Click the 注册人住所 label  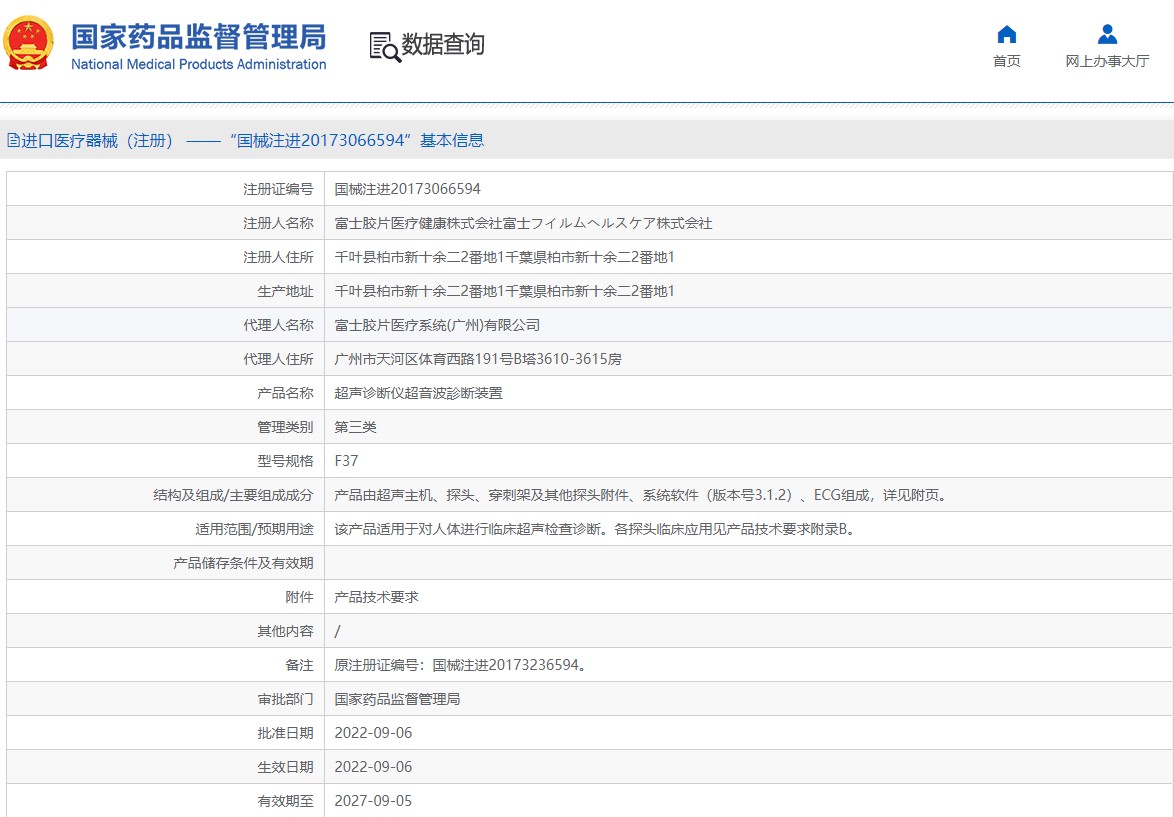click(x=278, y=258)
